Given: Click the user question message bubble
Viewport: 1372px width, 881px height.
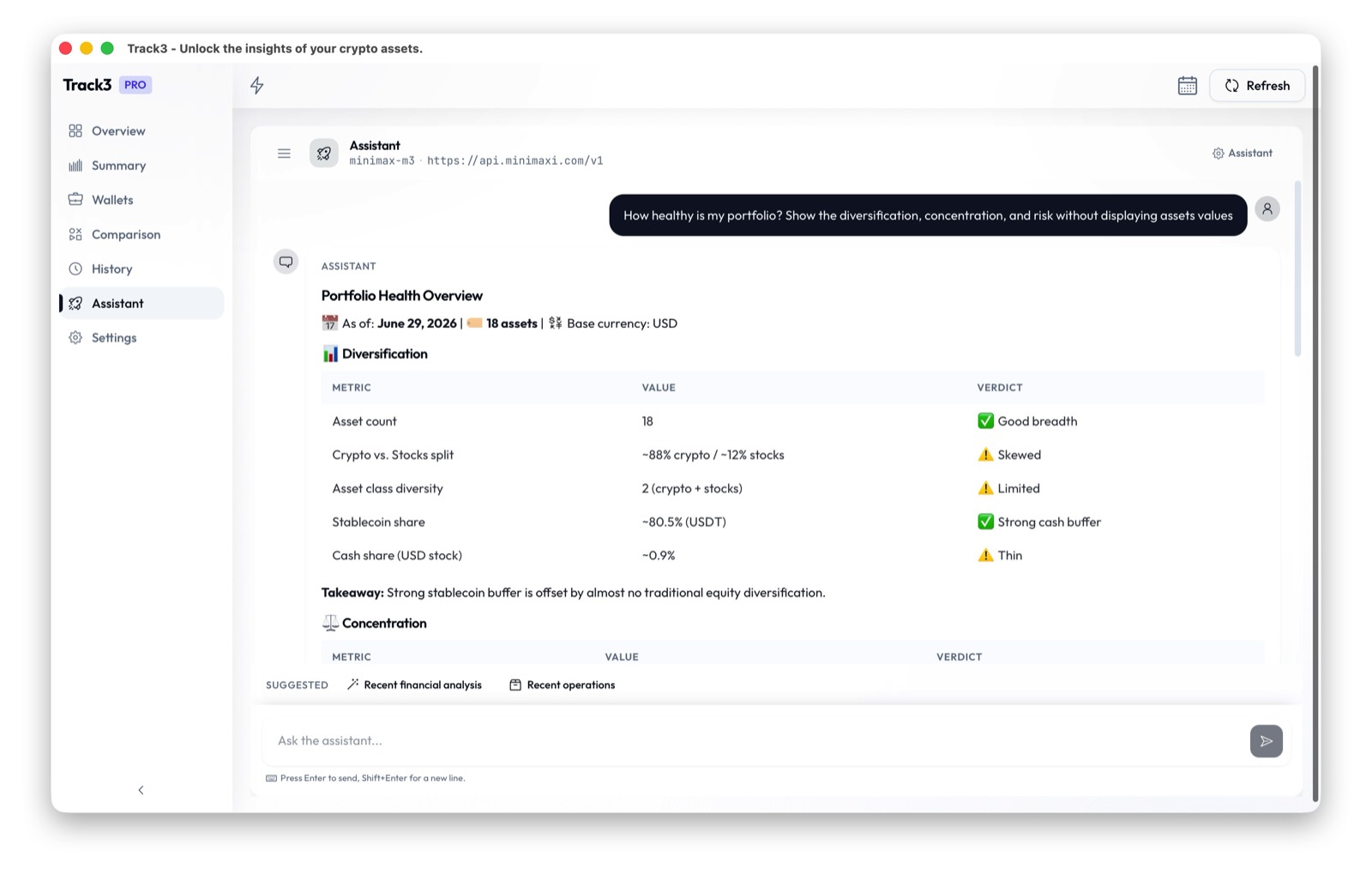Looking at the screenshot, I should (x=928, y=215).
